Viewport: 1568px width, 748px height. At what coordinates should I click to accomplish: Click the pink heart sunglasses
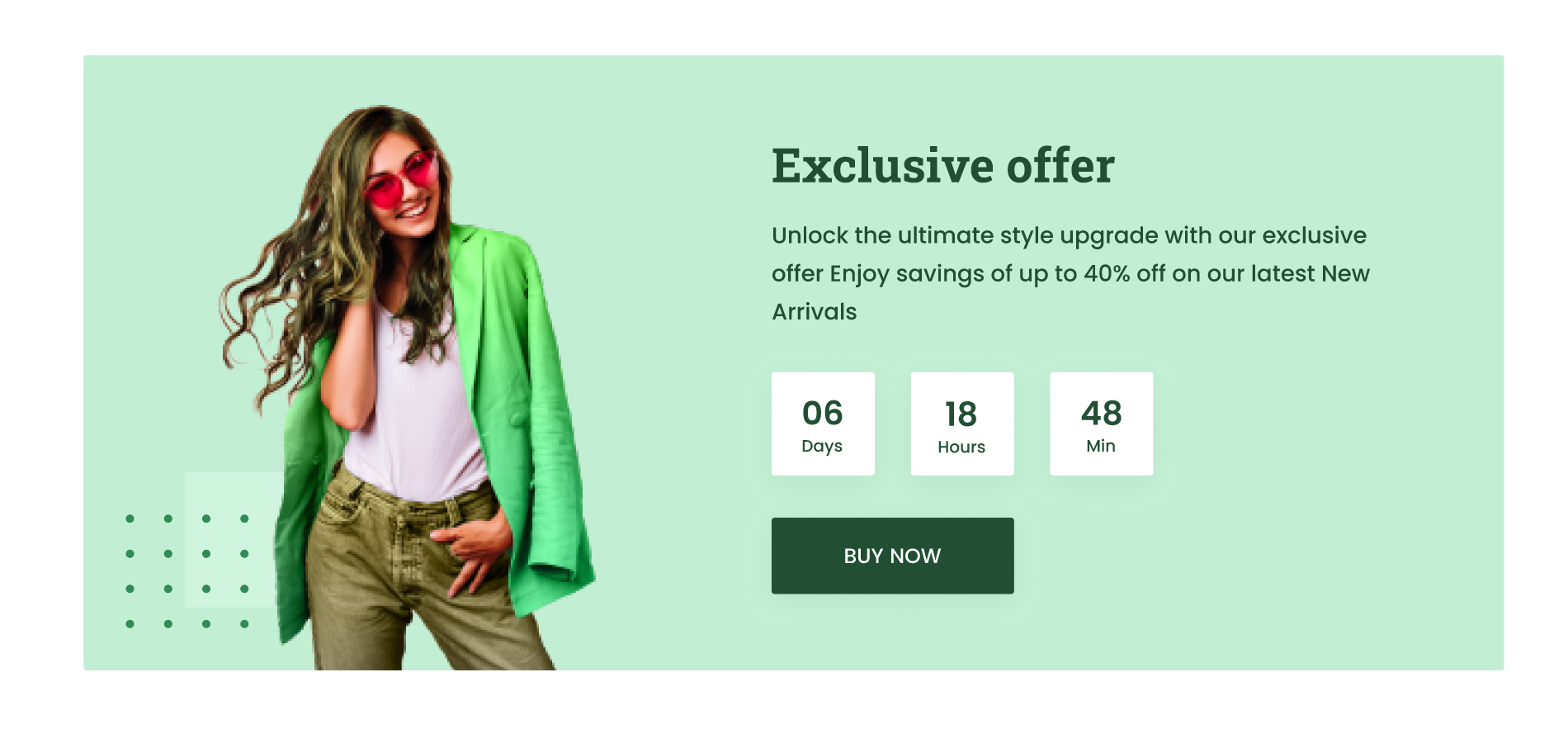400,179
